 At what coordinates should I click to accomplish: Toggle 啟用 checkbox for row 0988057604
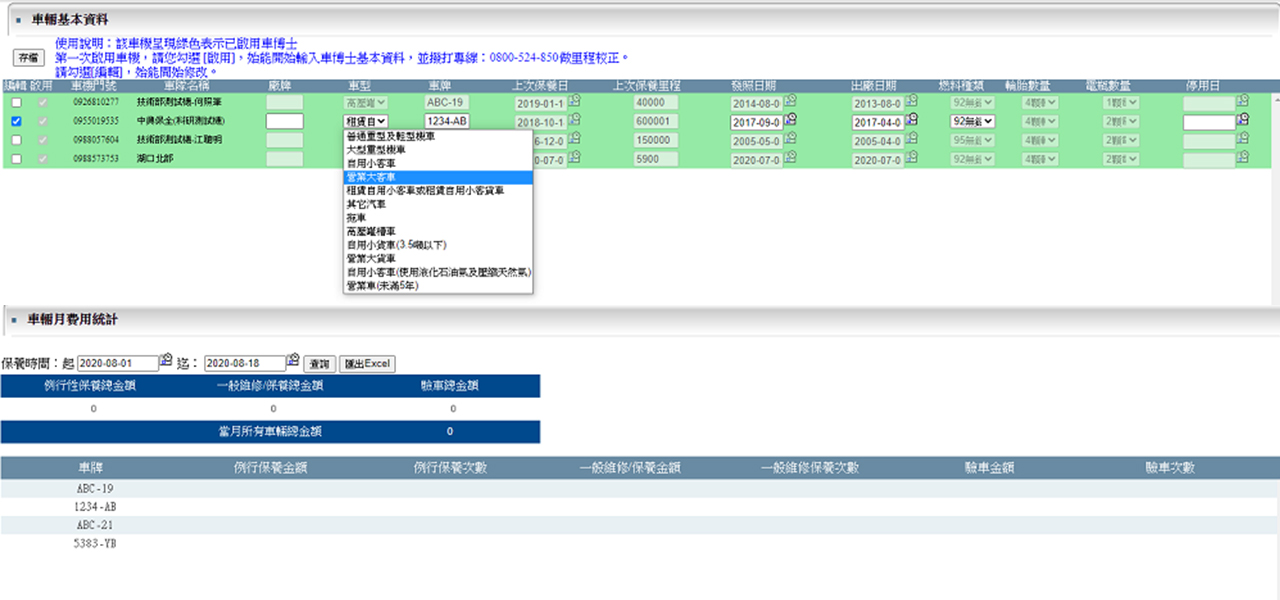tap(42, 140)
